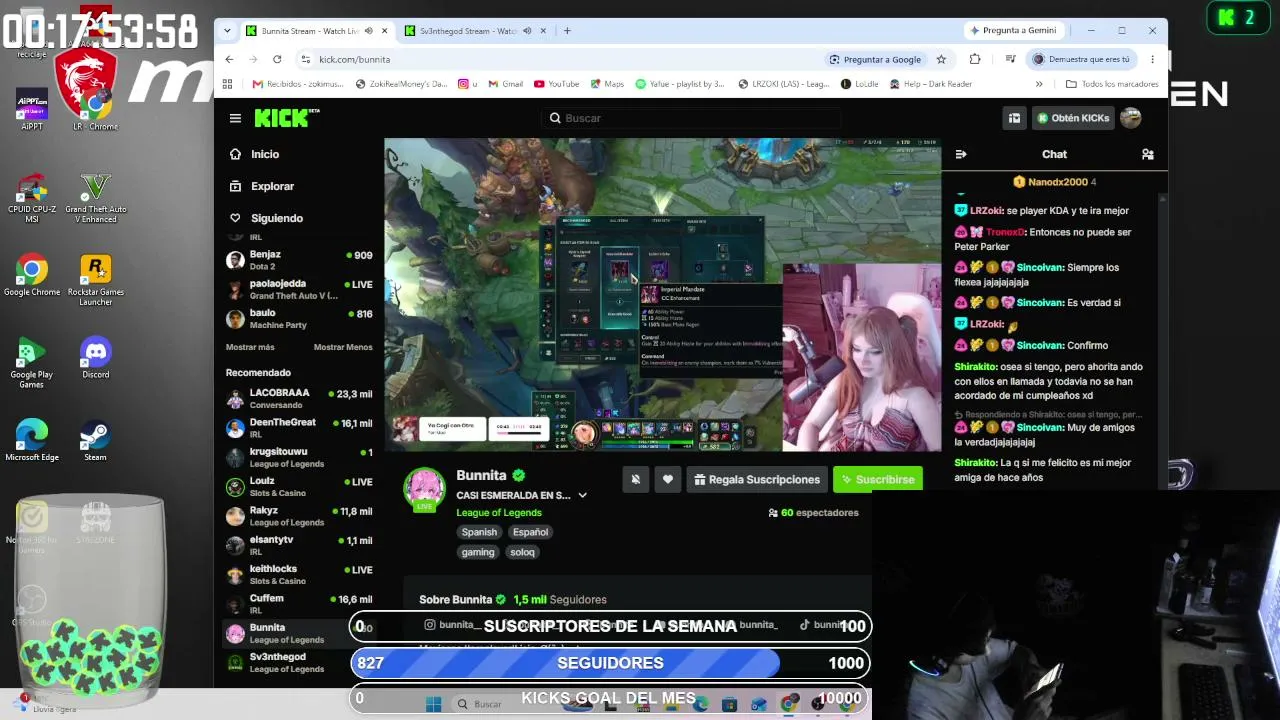
Task: Open a new browser tab
Action: (x=567, y=31)
